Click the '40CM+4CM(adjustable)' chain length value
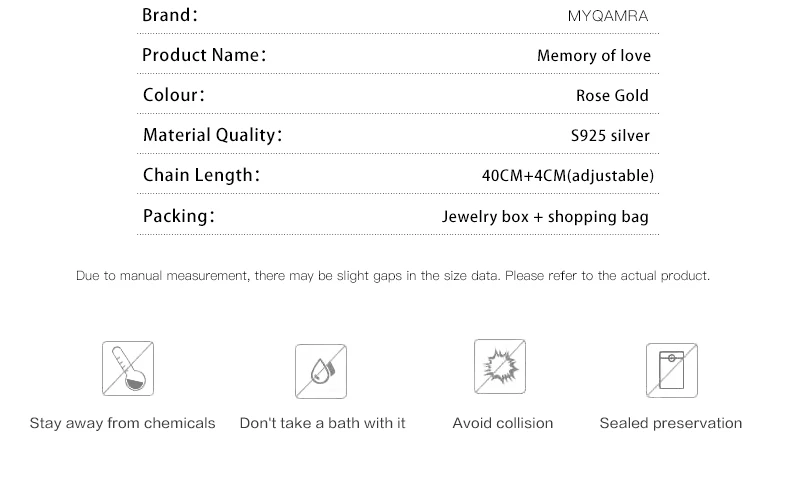The height and width of the screenshot is (483, 790). pyautogui.click(x=568, y=175)
